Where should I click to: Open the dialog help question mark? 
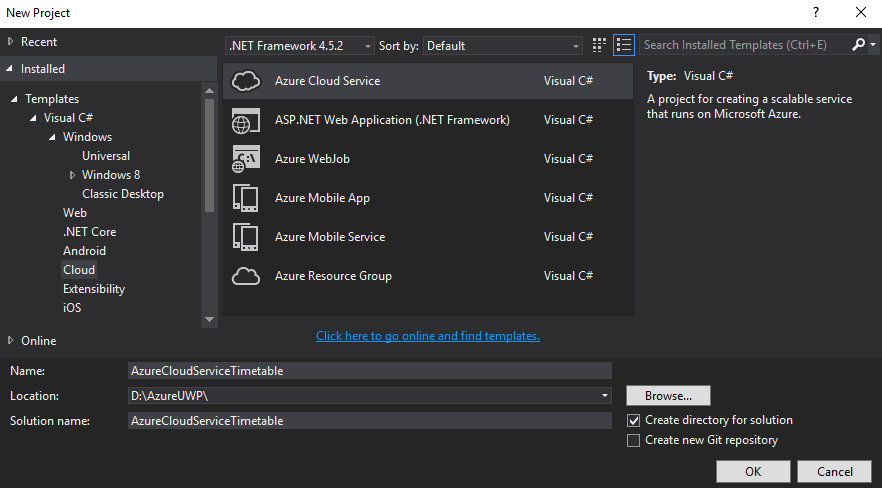[816, 12]
